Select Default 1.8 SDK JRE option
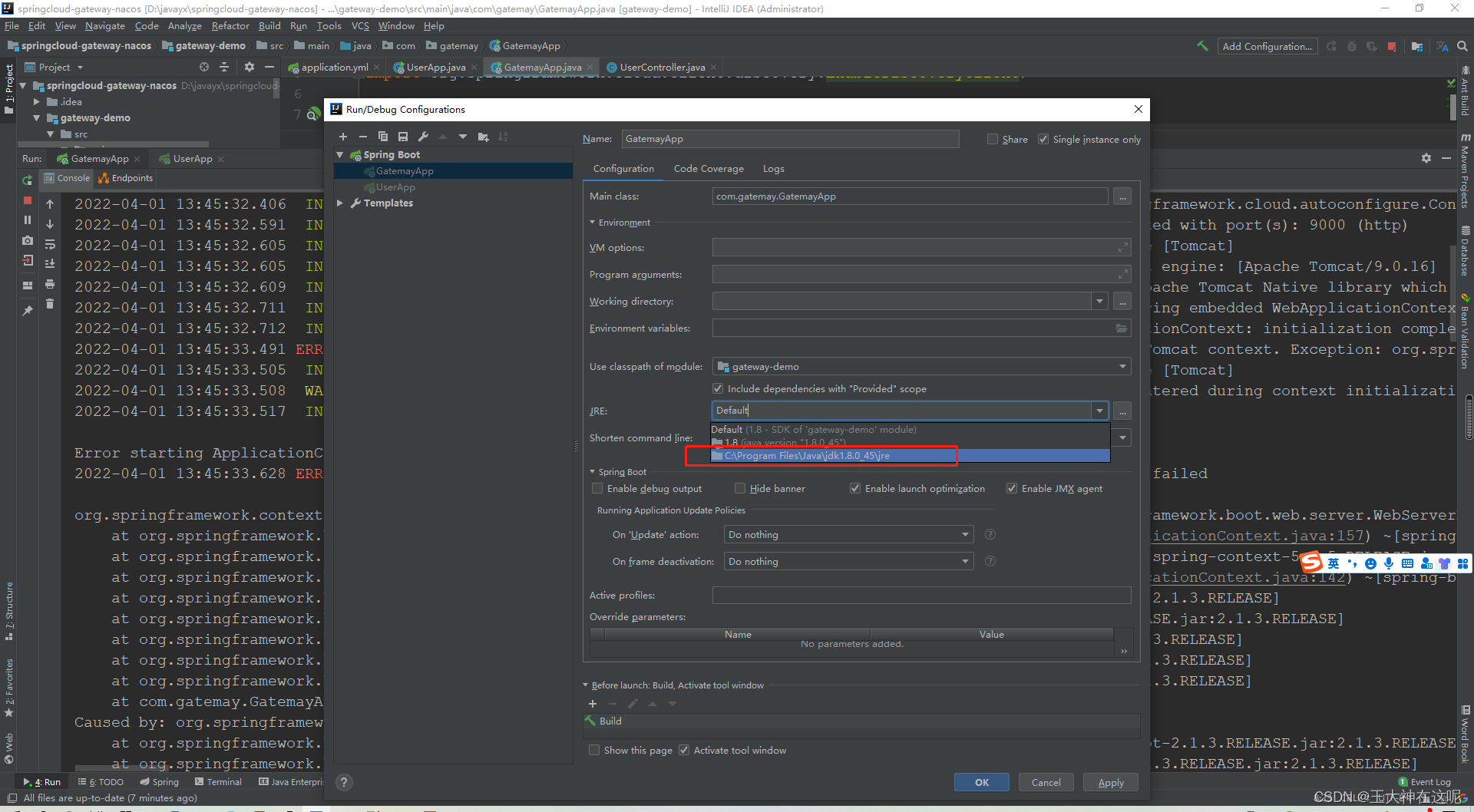The height and width of the screenshot is (812, 1474). coord(911,430)
